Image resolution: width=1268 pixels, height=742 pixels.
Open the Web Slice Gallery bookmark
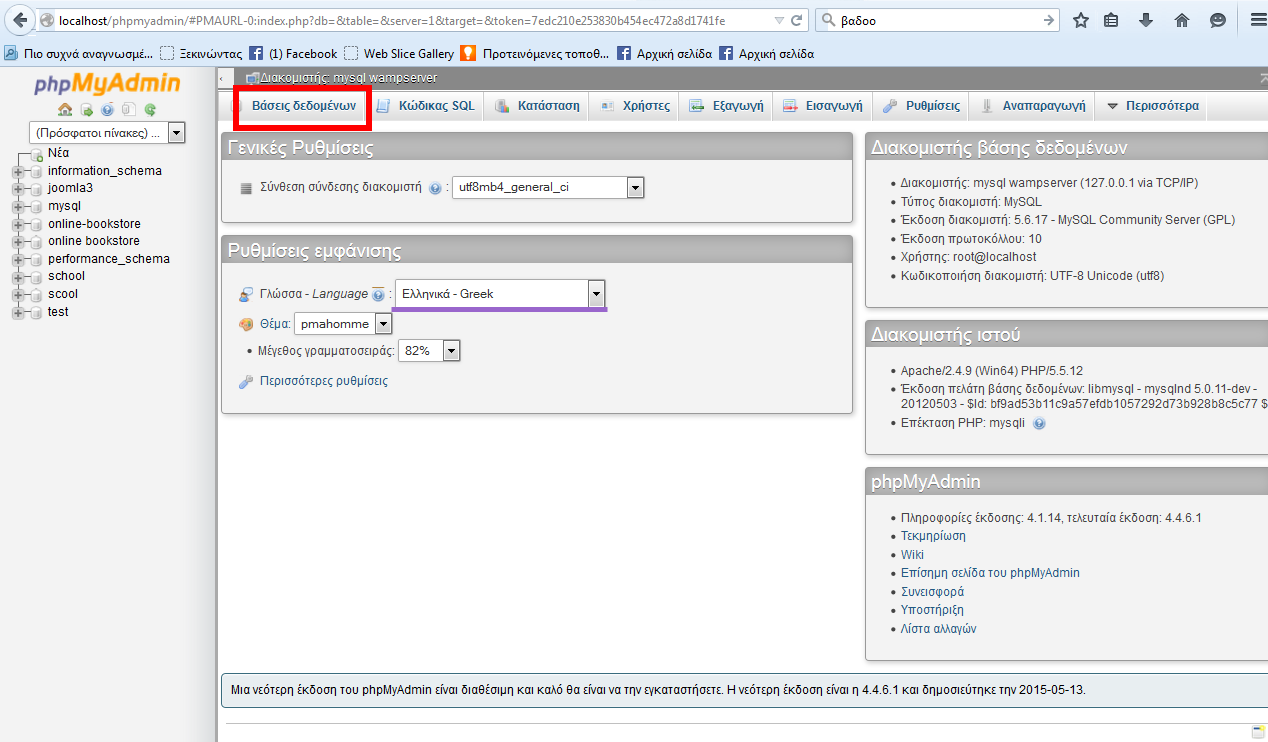pos(400,53)
